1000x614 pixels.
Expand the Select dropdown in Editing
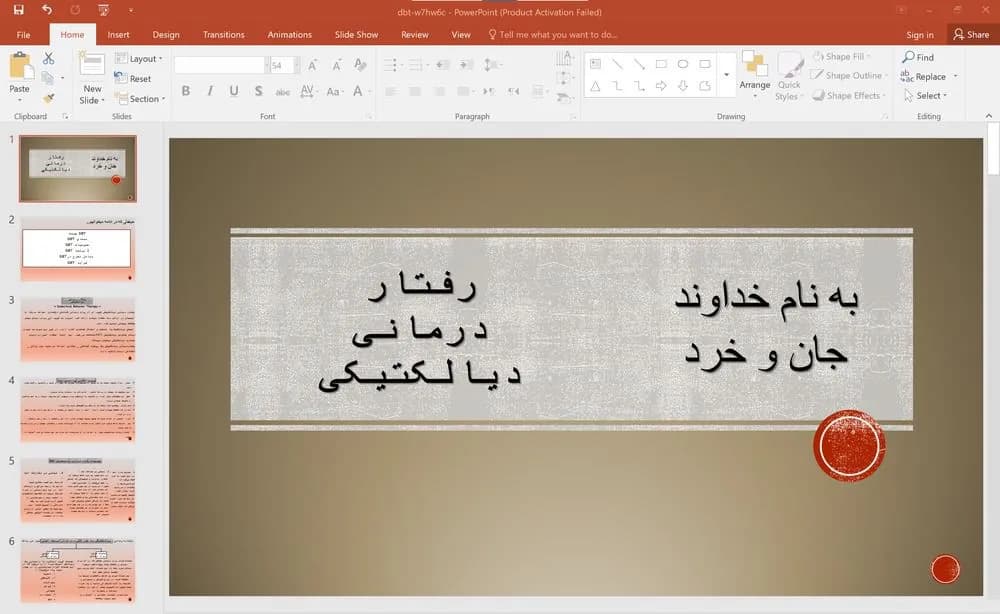[926, 96]
